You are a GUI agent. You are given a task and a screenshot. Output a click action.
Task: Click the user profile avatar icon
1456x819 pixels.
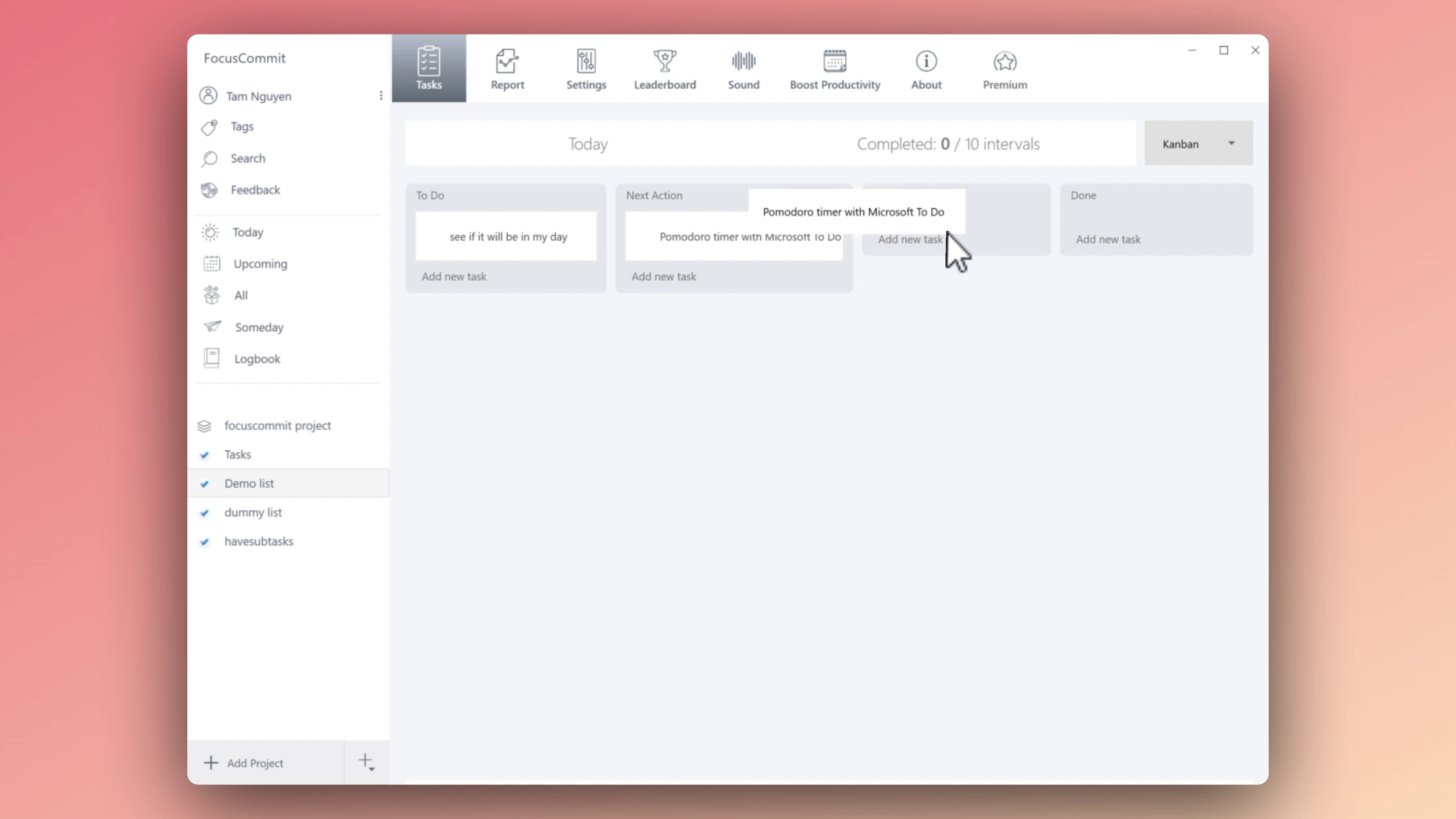click(x=208, y=96)
